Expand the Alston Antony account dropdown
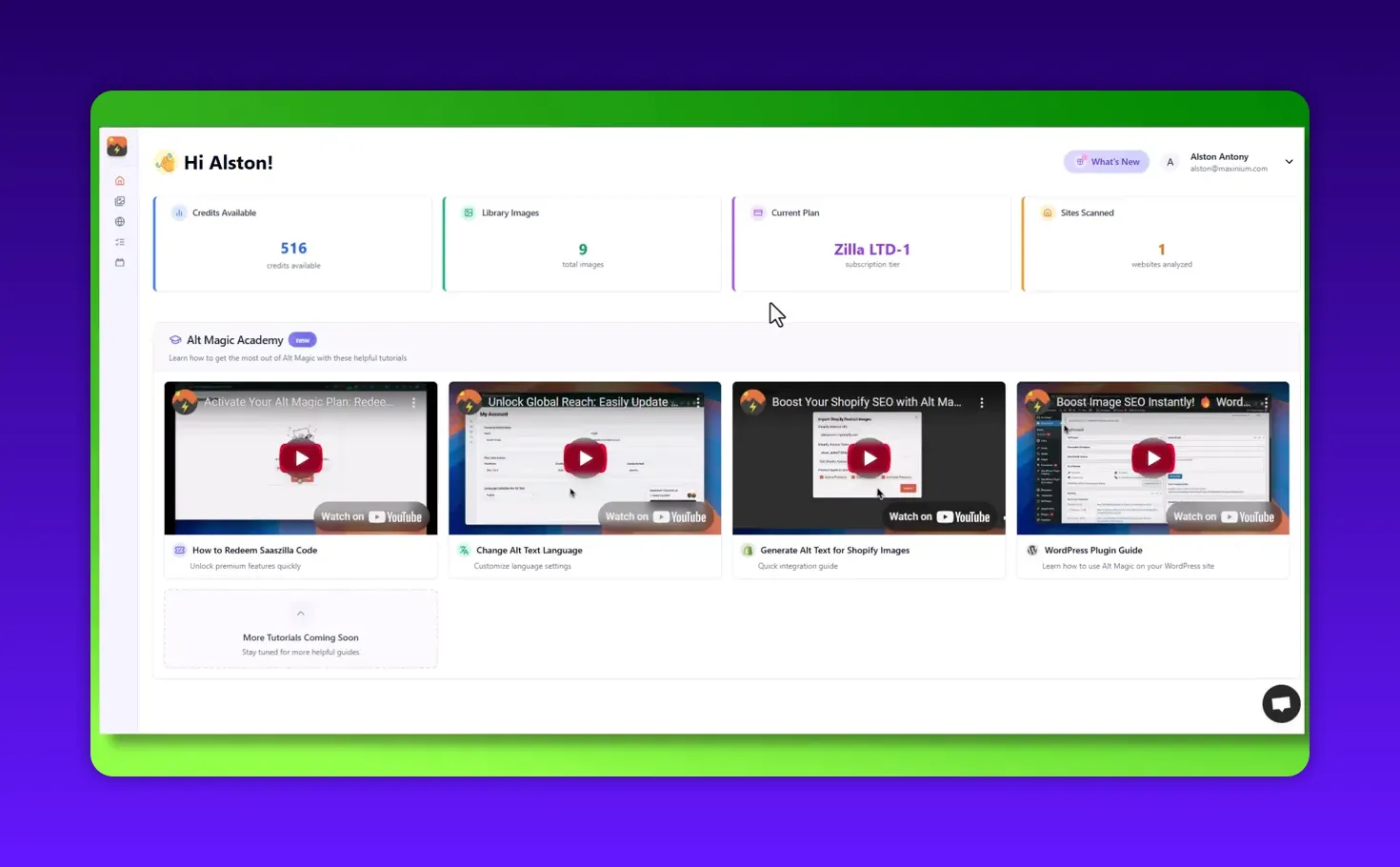 1289,161
